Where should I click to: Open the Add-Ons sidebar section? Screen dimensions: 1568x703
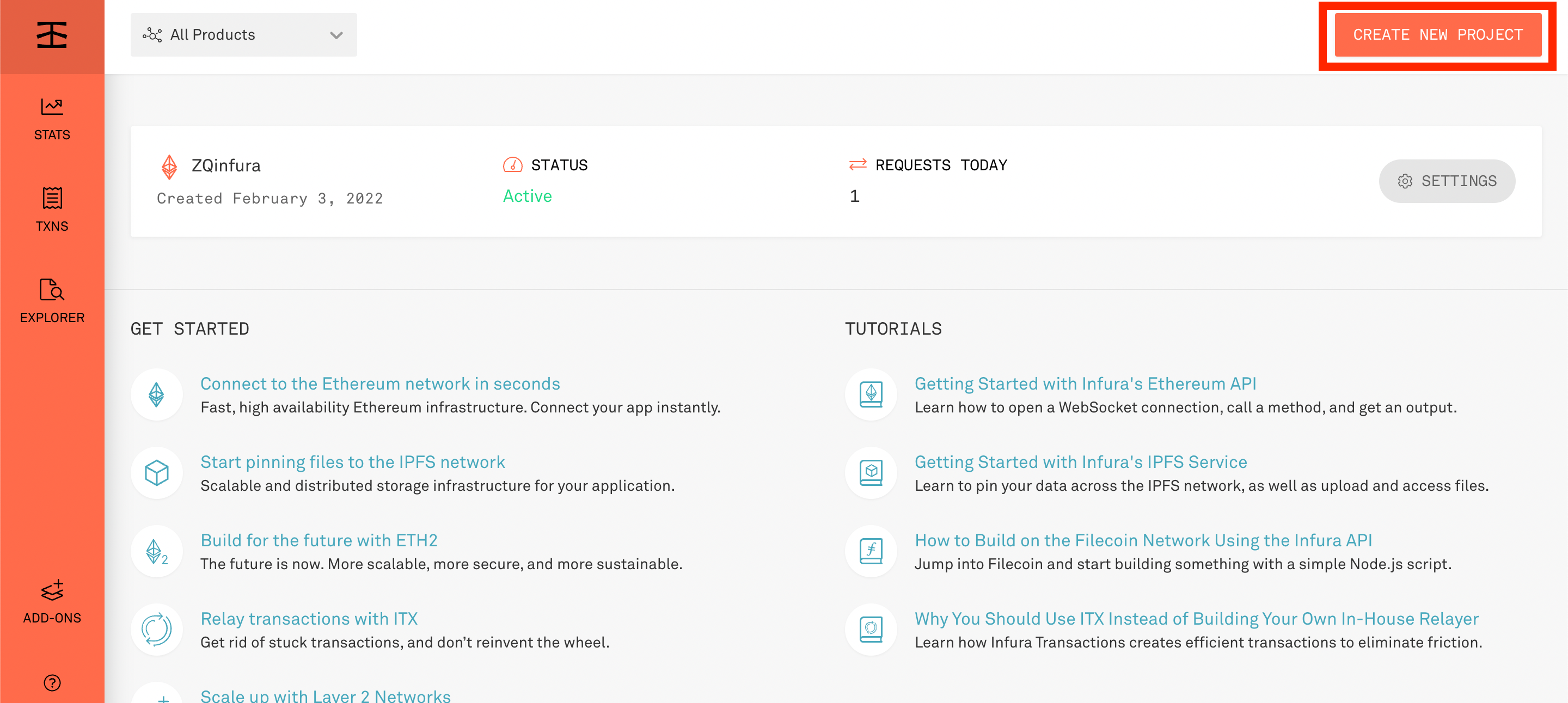coord(52,601)
